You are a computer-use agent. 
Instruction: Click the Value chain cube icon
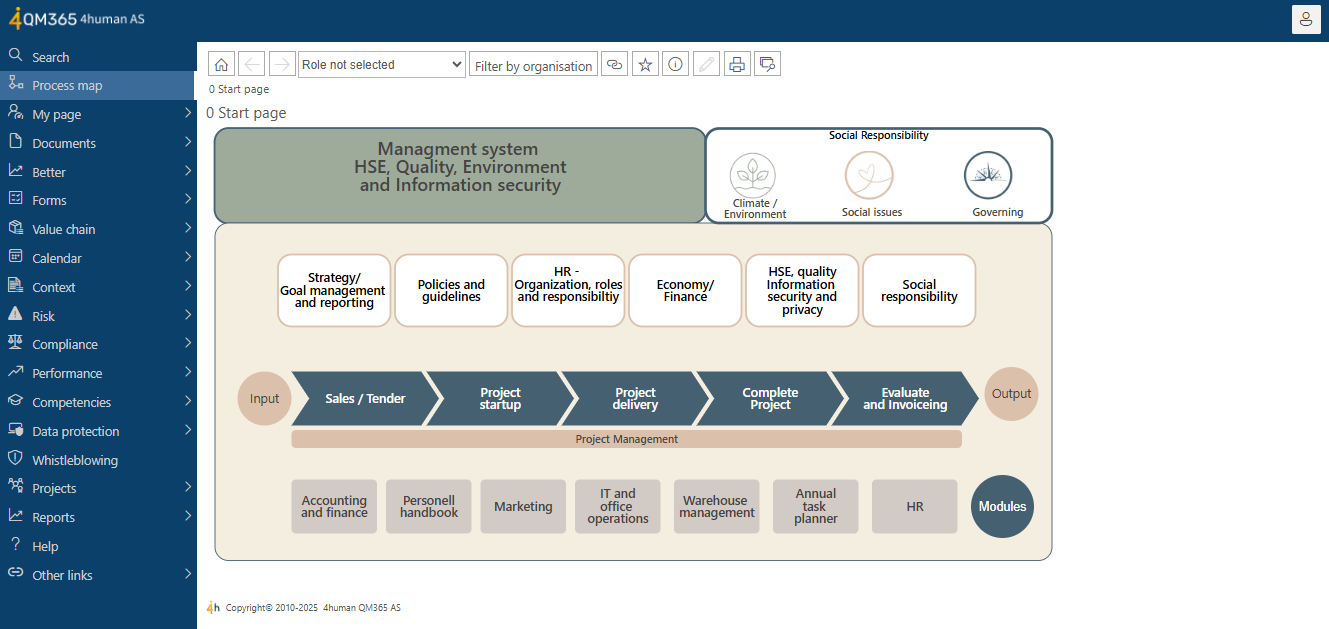pyautogui.click(x=15, y=228)
